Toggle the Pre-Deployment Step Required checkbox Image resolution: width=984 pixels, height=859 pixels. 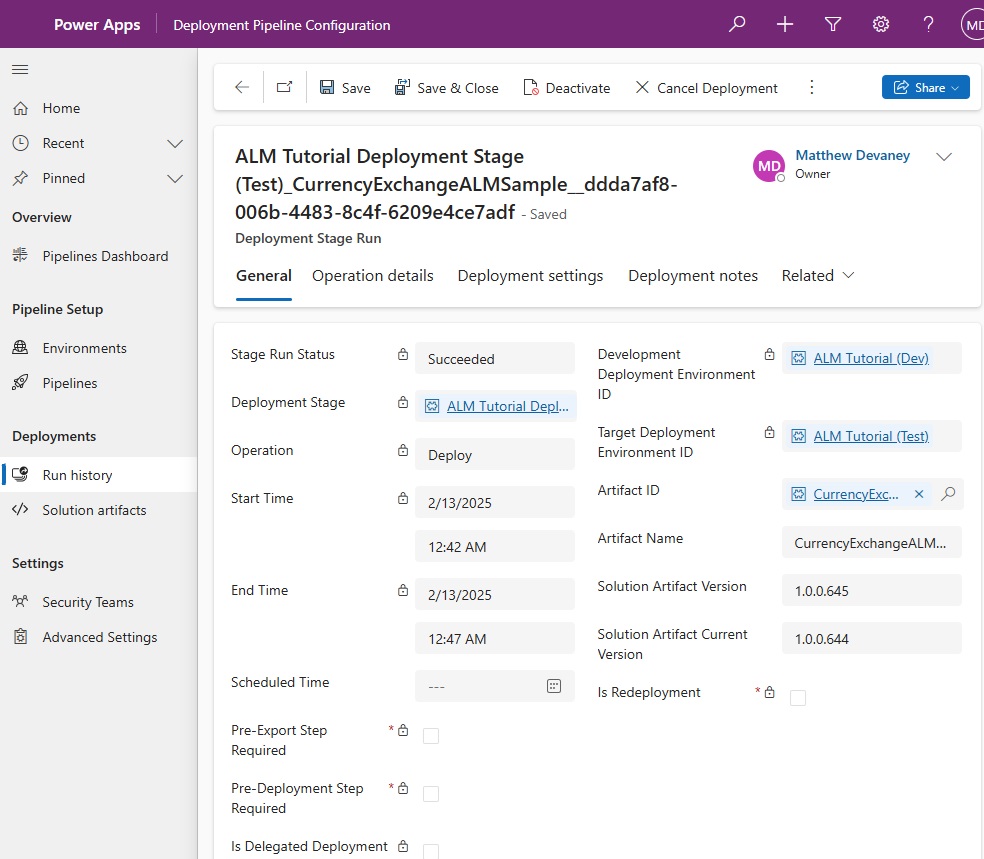point(431,794)
